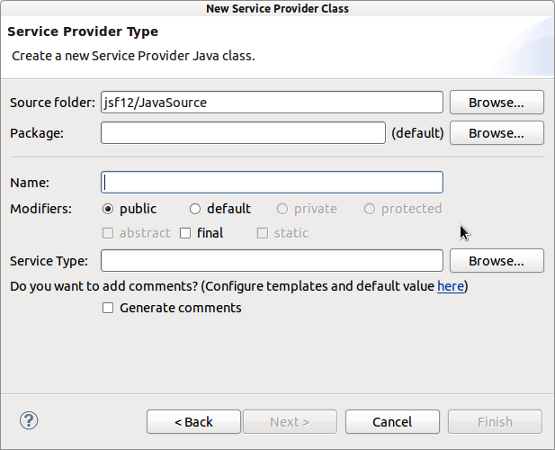
Task: Toggle the abstract checkbox
Action: [108, 233]
